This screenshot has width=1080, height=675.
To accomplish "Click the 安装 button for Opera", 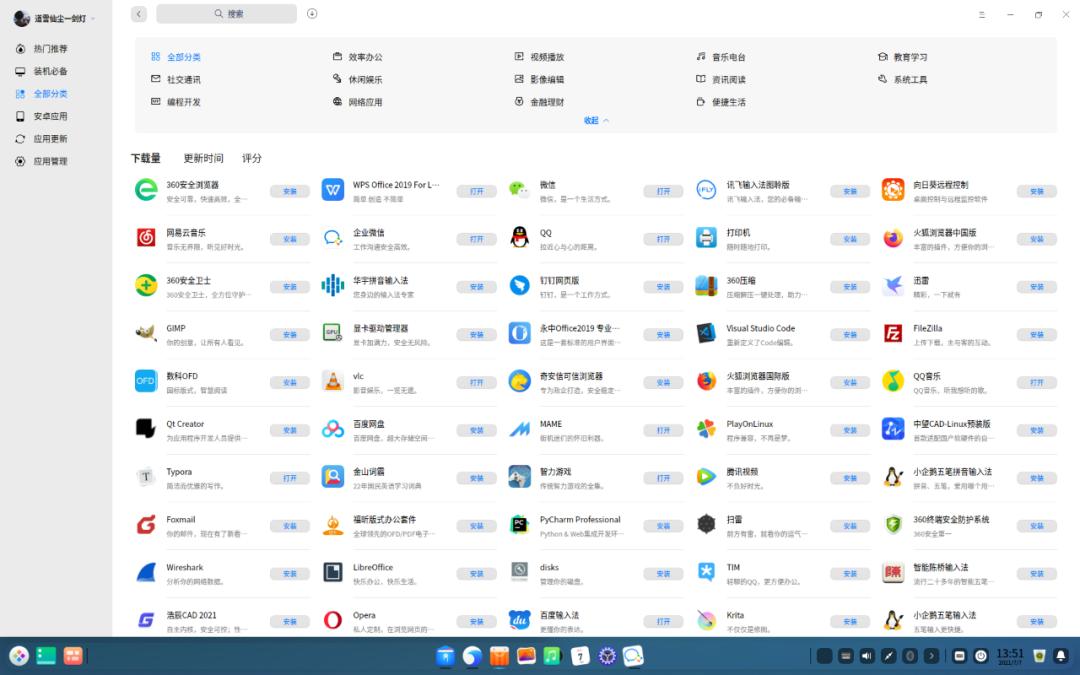I will tap(477, 621).
